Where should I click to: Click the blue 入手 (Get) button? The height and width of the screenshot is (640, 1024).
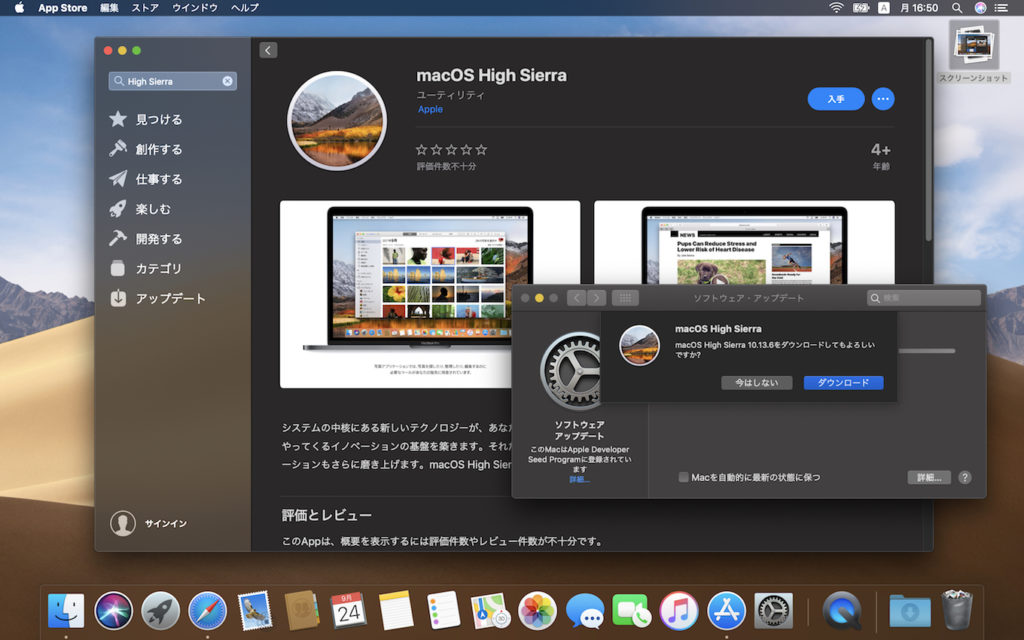pyautogui.click(x=836, y=99)
